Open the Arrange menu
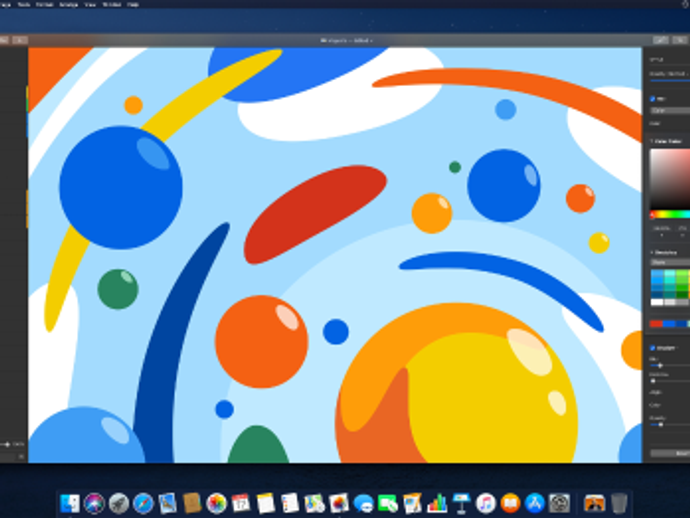The width and height of the screenshot is (690, 518). tap(68, 4)
